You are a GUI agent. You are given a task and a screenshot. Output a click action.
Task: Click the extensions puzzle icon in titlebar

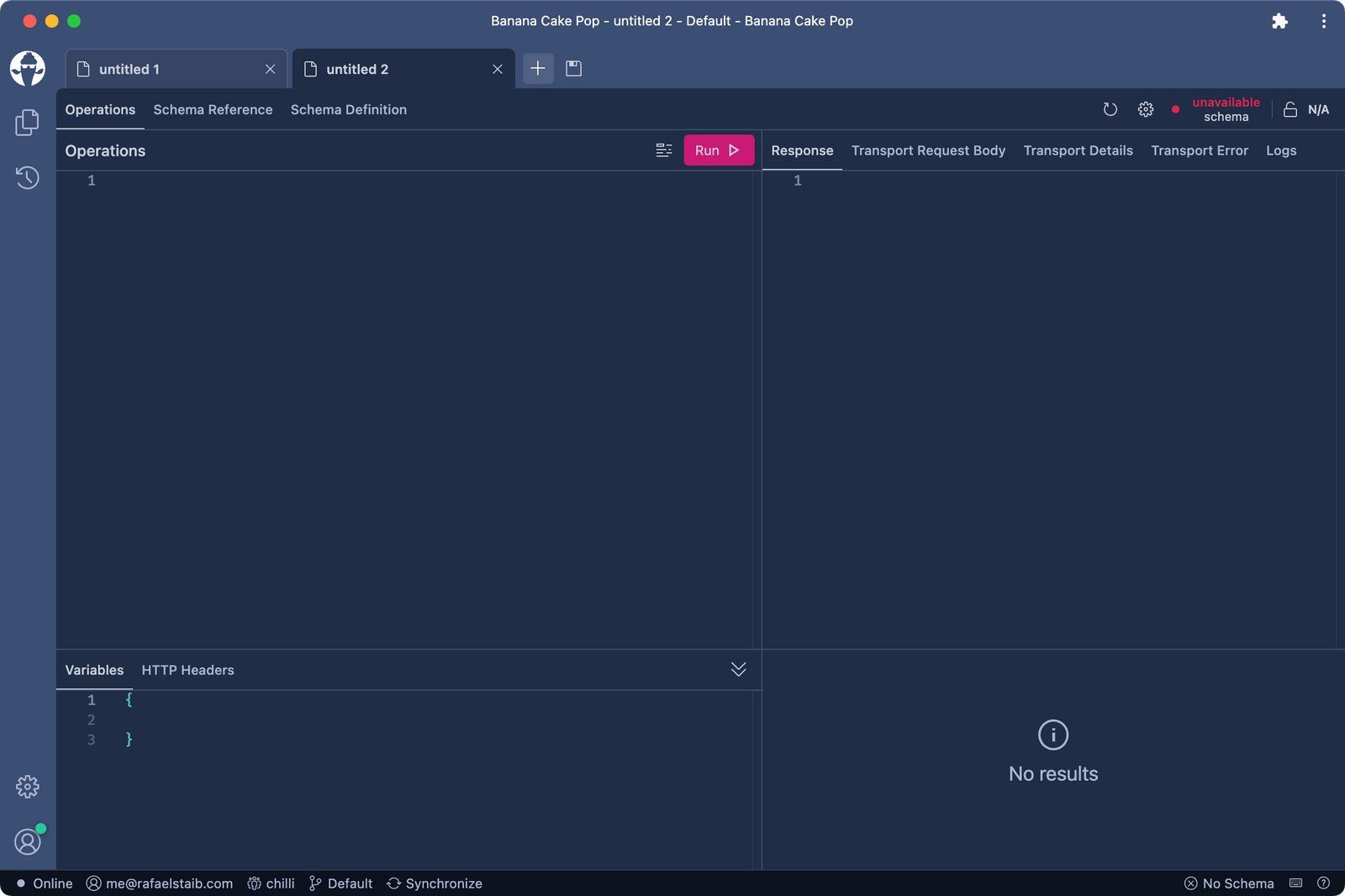click(x=1279, y=21)
